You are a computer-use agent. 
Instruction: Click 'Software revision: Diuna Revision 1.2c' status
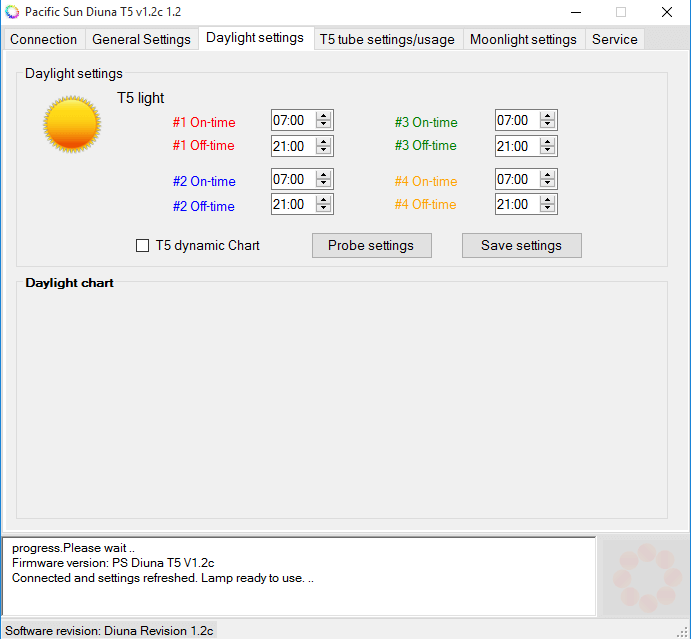pos(109,631)
